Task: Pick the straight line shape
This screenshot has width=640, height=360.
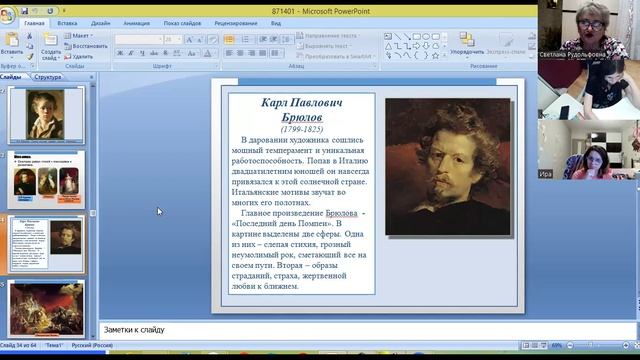Action: (398, 37)
